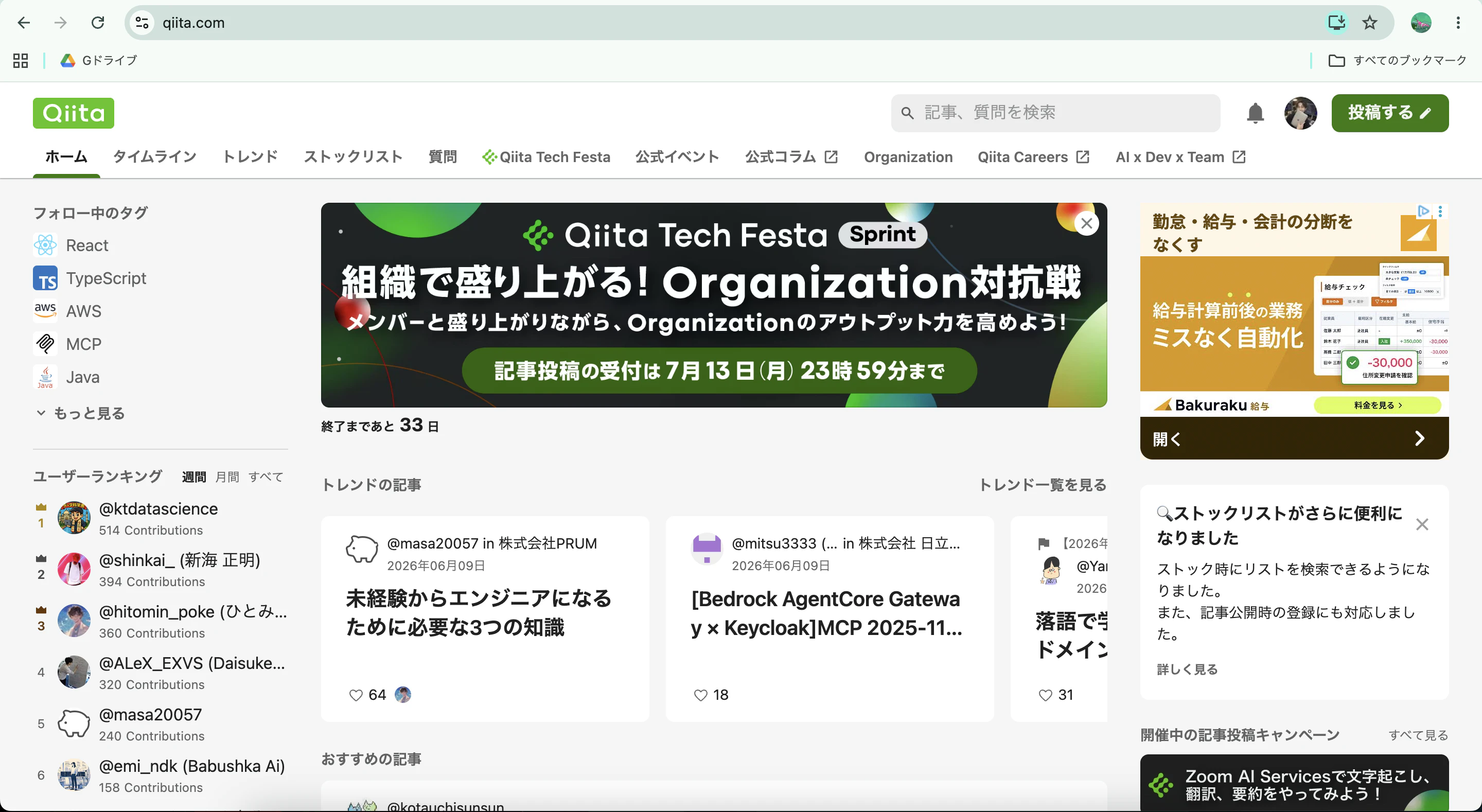
Task: Click 詳しく見る in stocklist notice
Action: tap(1187, 669)
